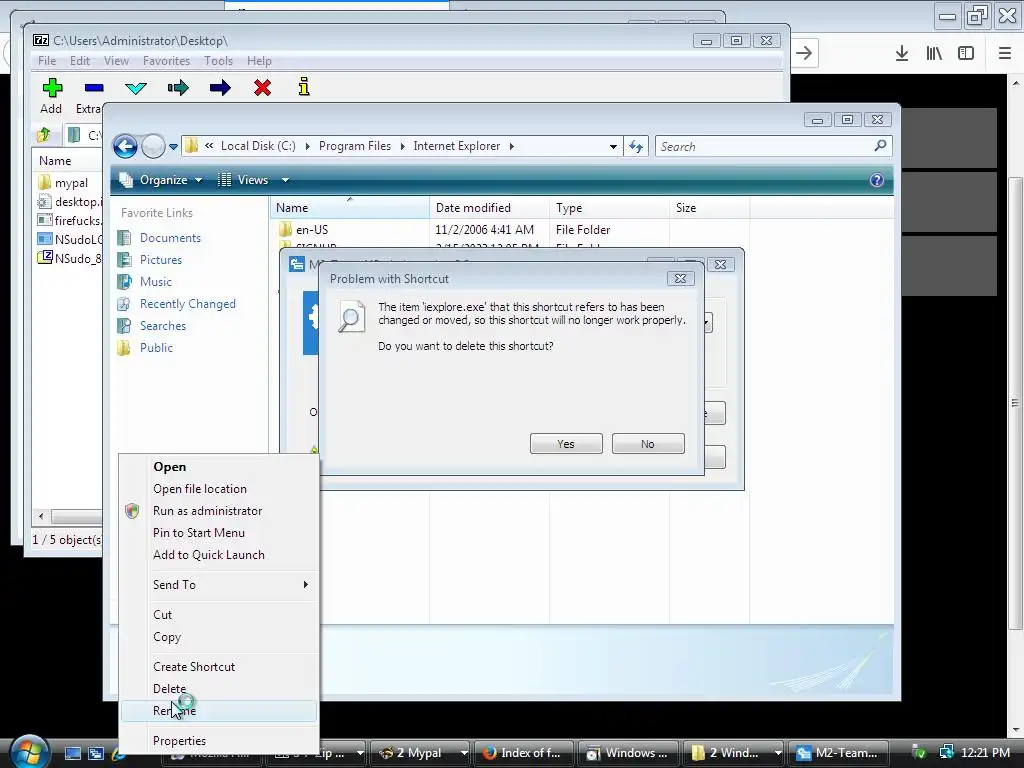Expand the Internet Explorer breadcrumb arrow
The height and width of the screenshot is (768, 1024).
511,146
